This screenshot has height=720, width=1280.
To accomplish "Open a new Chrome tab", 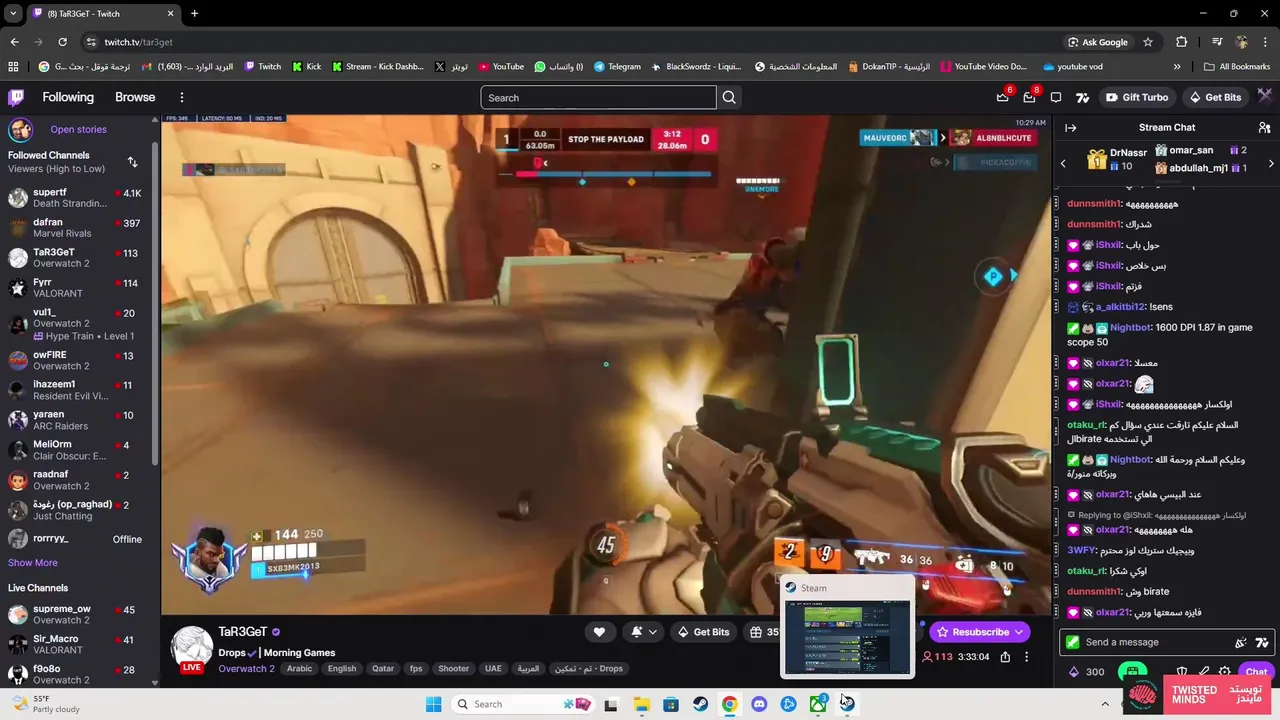I will [x=194, y=13].
